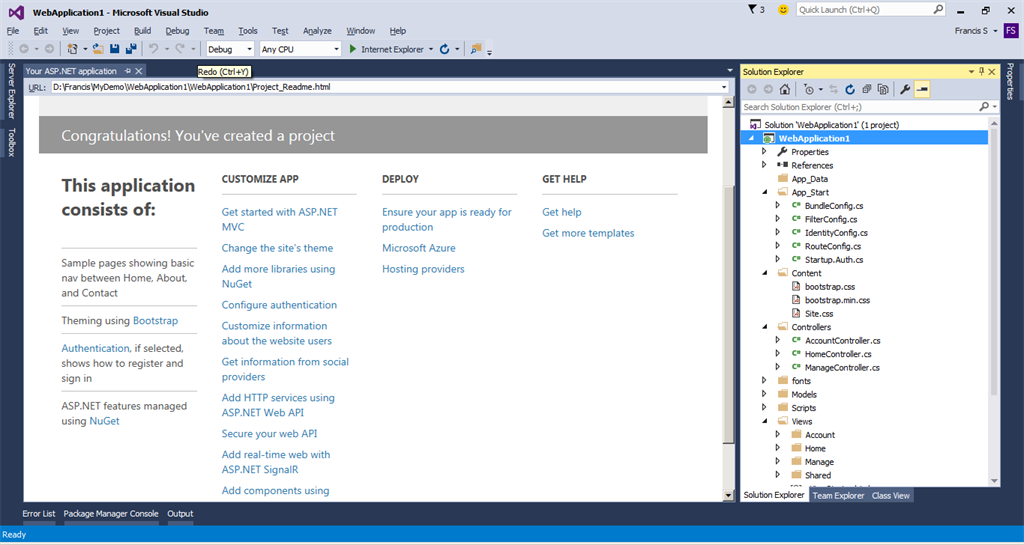Click the Bootstrap link
This screenshot has height=545, width=1024.
155,320
